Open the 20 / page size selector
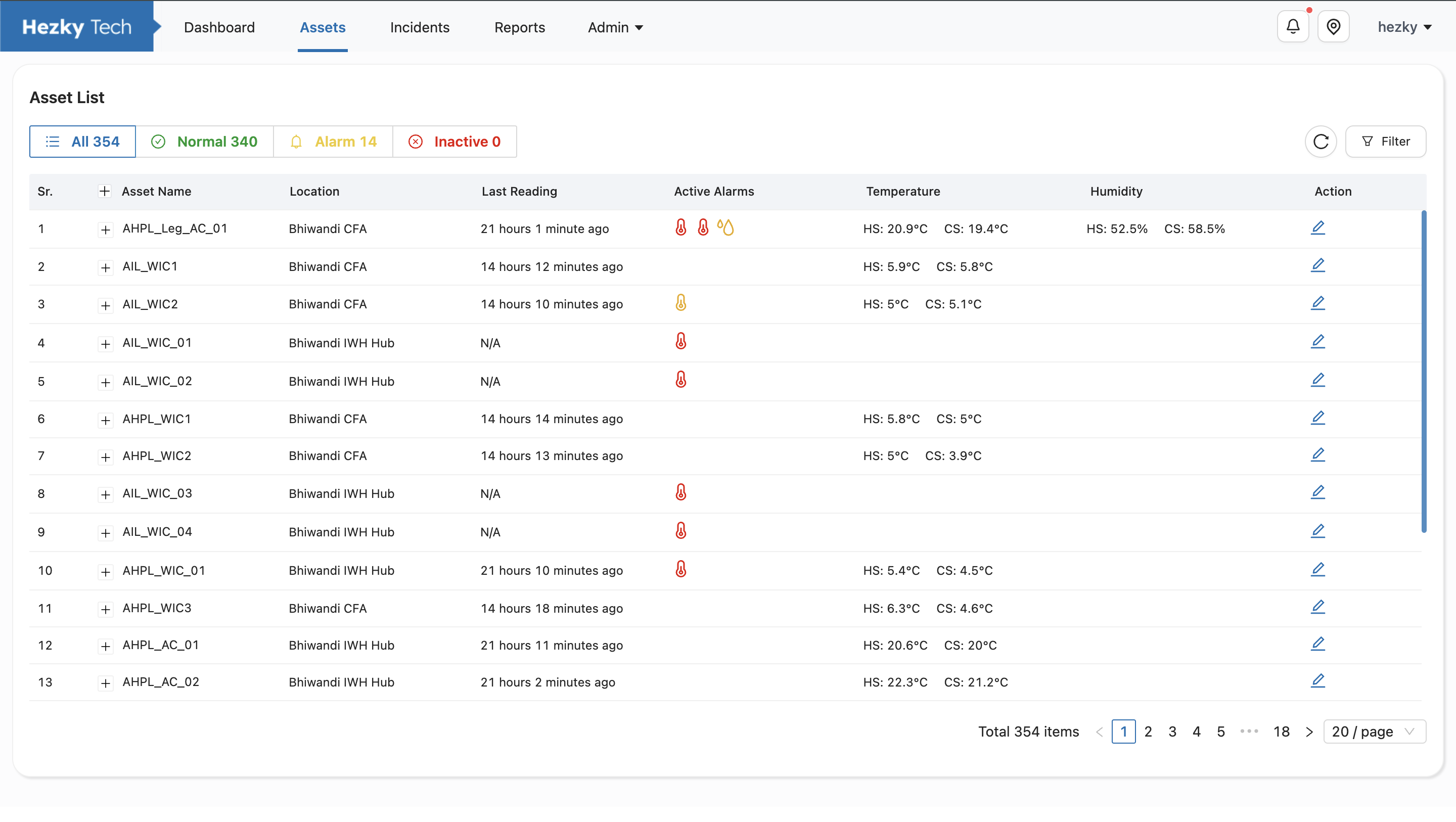The height and width of the screenshot is (822, 1456). click(x=1374, y=732)
